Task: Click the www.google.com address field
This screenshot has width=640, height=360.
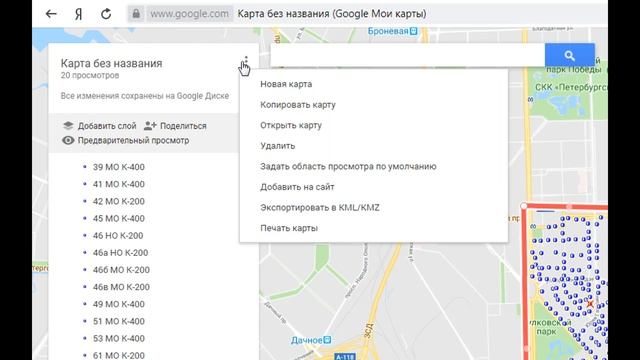Action: pos(189,14)
